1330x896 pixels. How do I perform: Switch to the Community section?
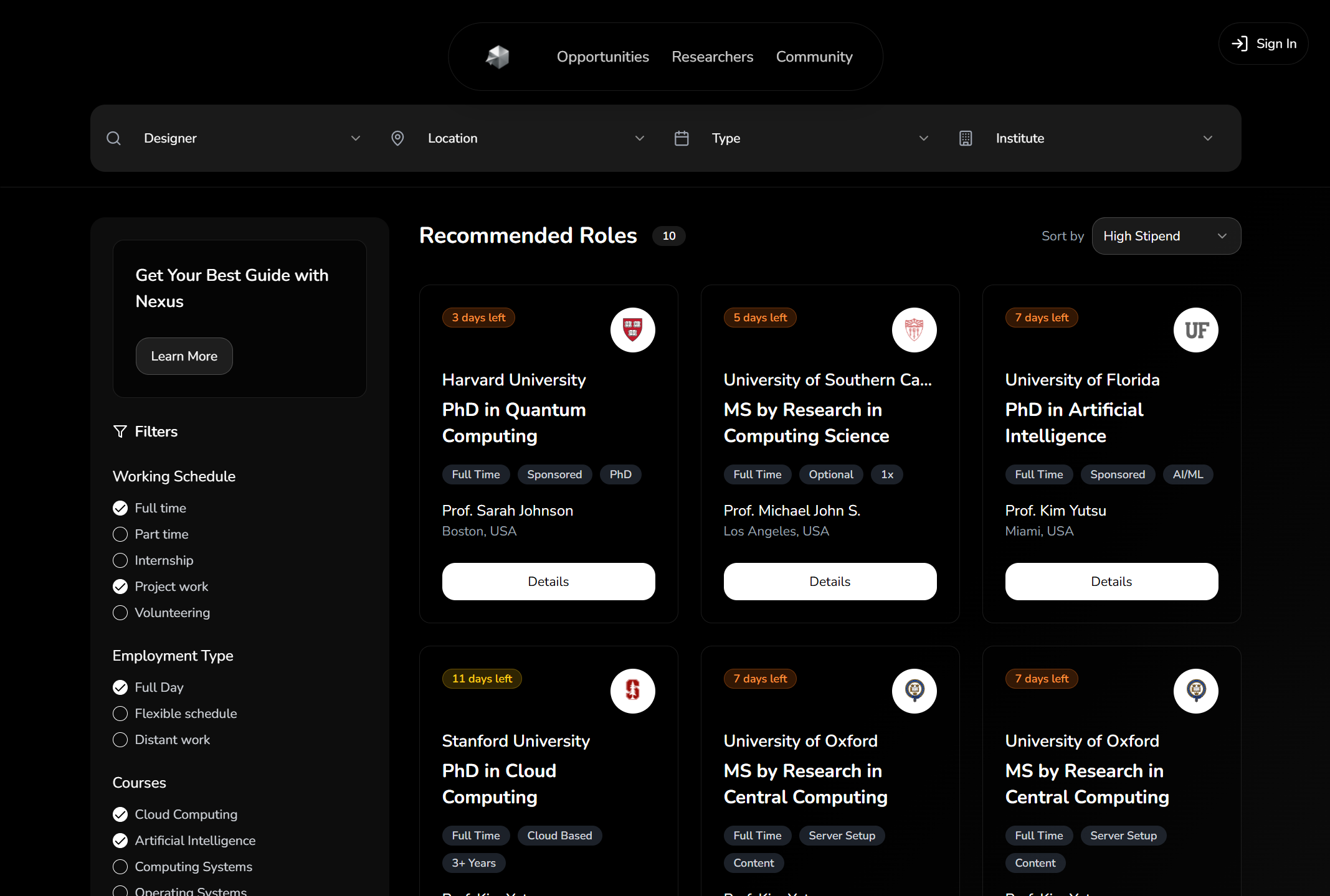point(814,56)
